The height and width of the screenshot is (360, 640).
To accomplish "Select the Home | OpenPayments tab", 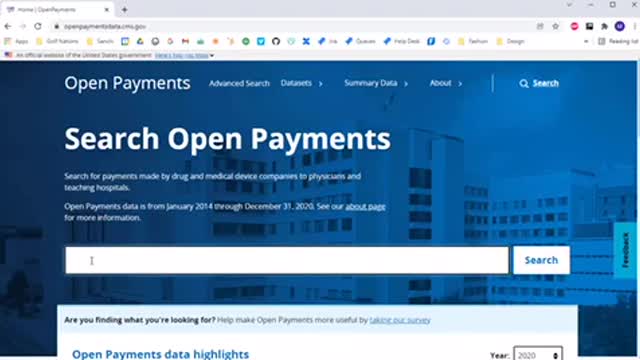I will click(56, 9).
